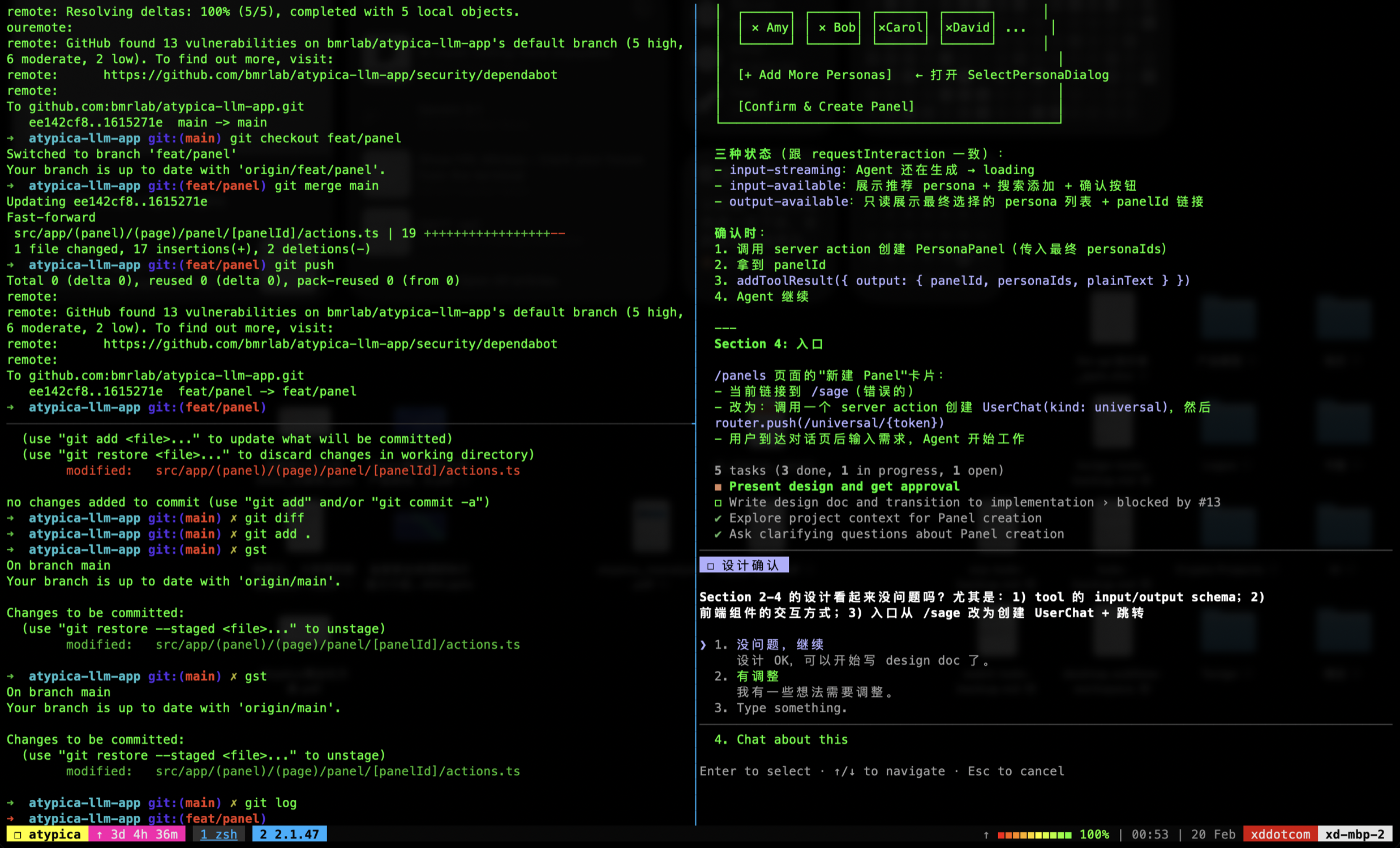1400x848 pixels.
Task: Click '[+ Add More Personas]' button
Action: [x=815, y=75]
